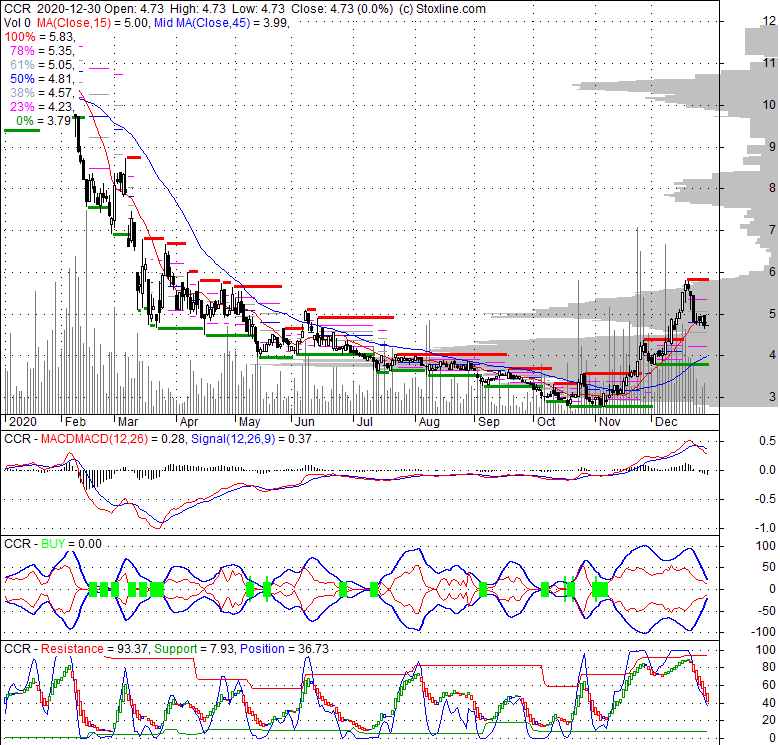Click the BUY panel axis value -100

tap(765, 632)
